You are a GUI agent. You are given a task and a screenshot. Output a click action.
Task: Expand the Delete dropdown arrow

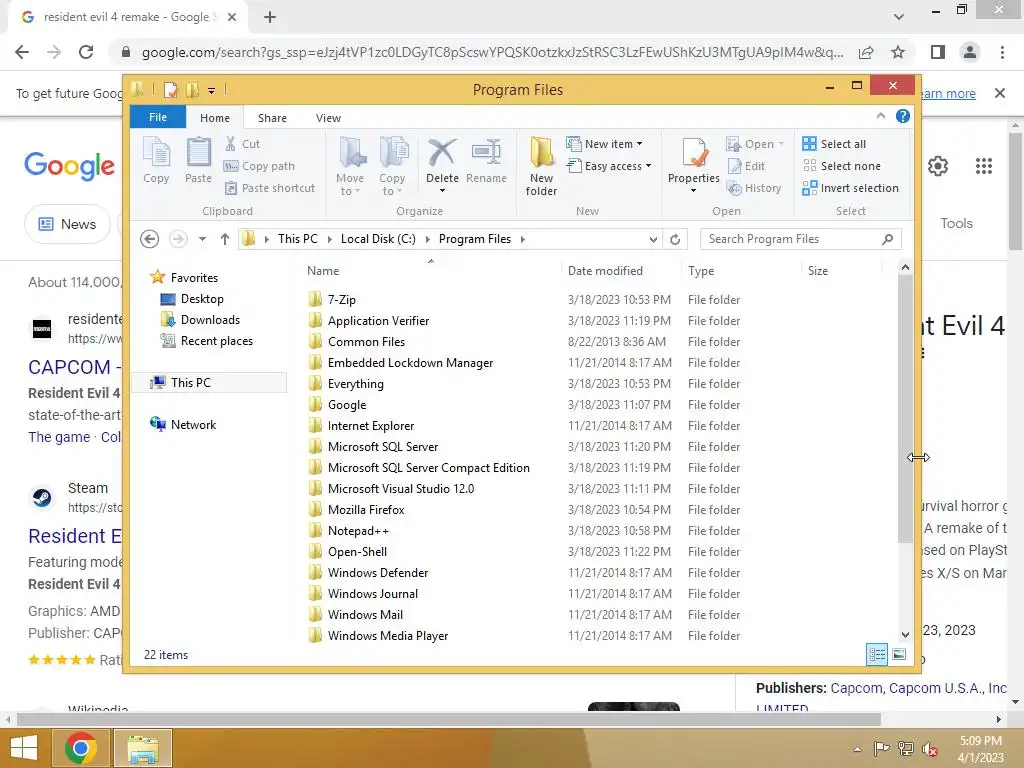[x=442, y=191]
